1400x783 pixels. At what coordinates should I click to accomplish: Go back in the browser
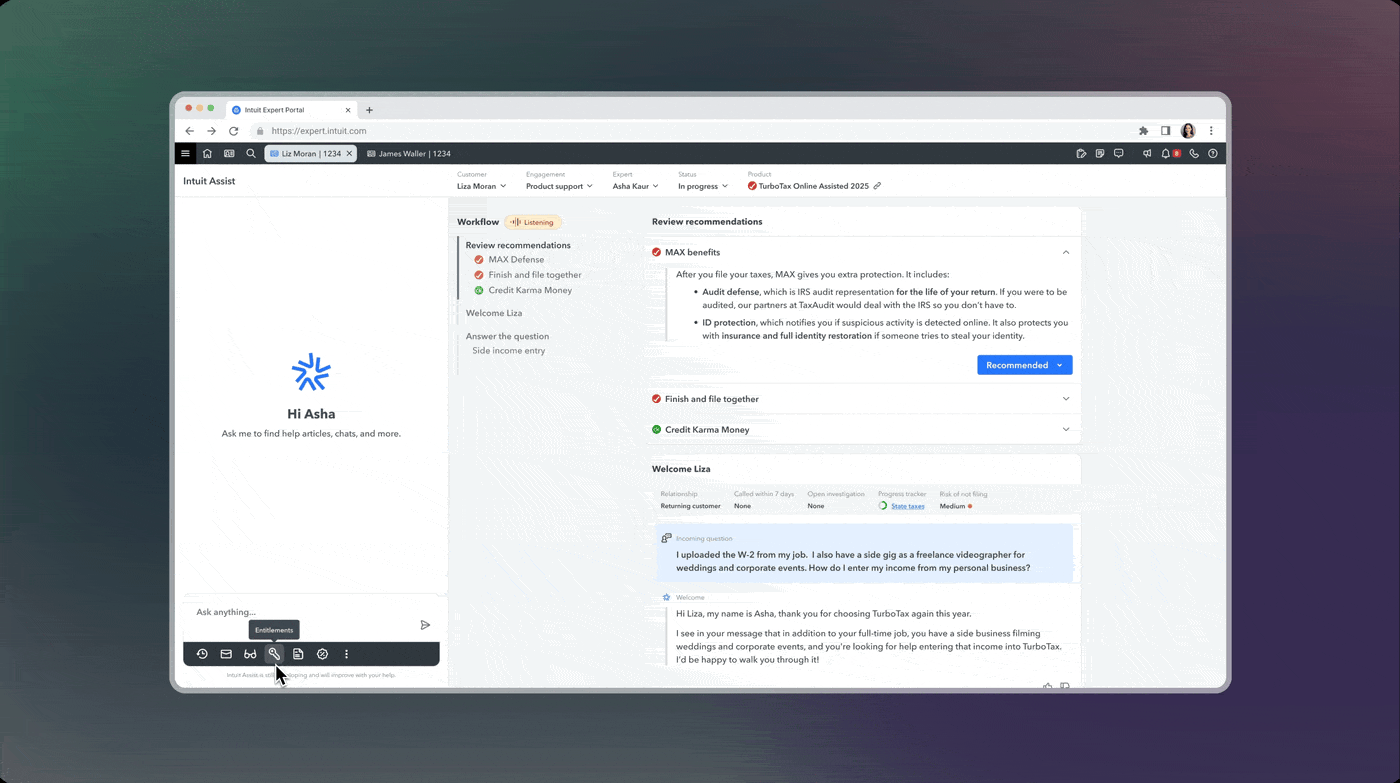tap(190, 131)
